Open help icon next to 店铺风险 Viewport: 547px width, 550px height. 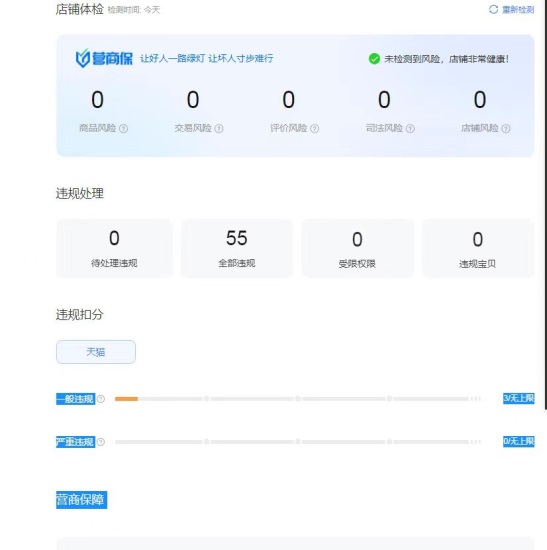[x=506, y=128]
